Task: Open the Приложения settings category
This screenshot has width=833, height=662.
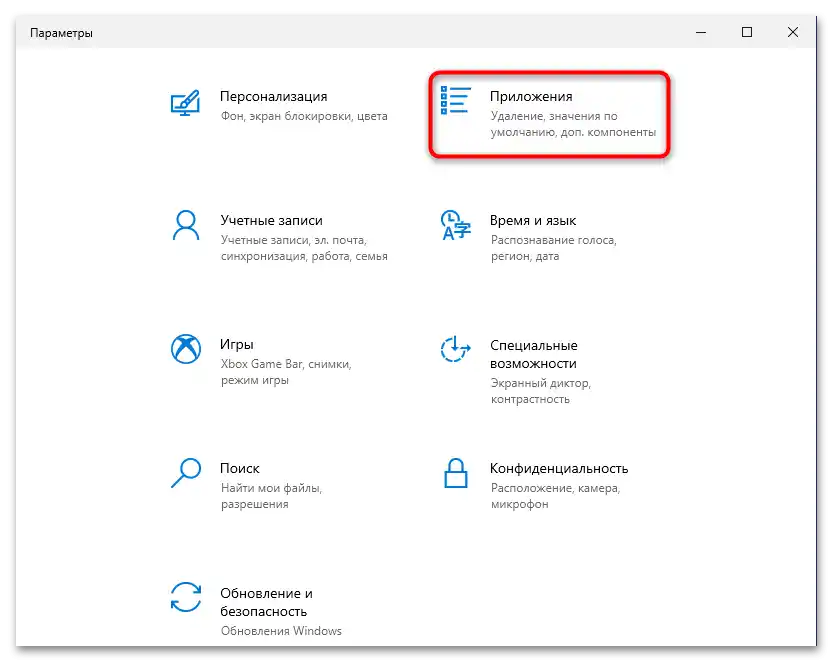Action: (532, 96)
